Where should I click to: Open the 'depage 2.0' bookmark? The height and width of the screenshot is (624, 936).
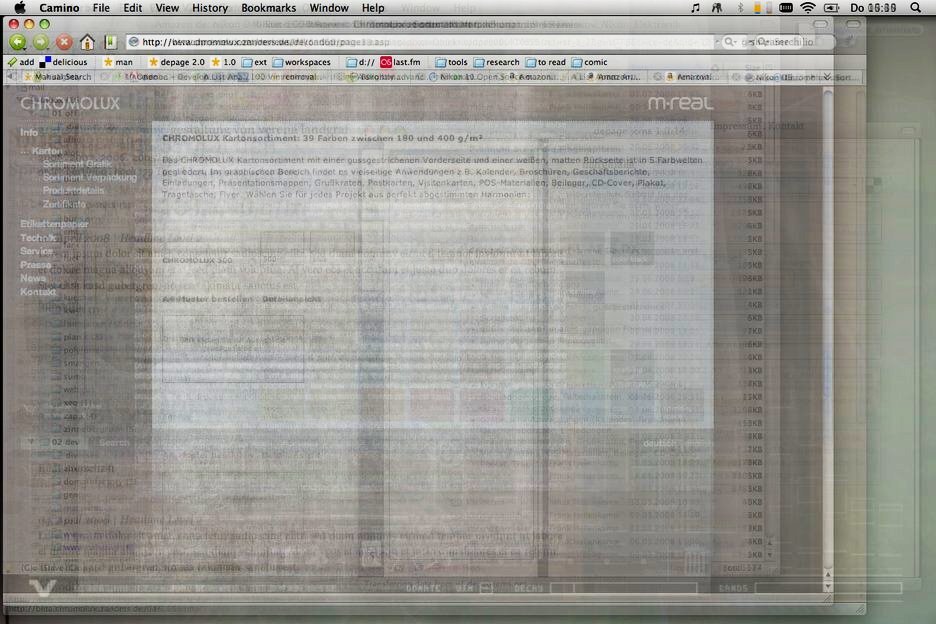(x=176, y=62)
